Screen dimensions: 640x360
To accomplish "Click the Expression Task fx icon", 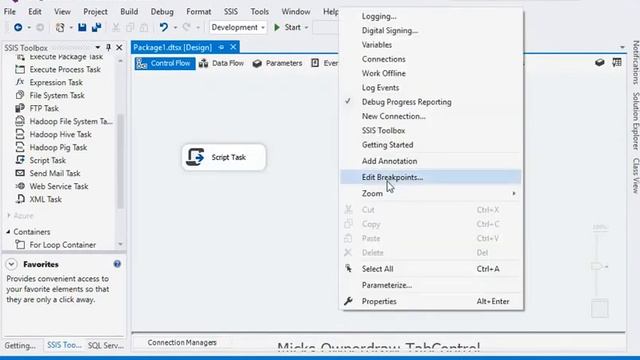I will pyautogui.click(x=20, y=82).
